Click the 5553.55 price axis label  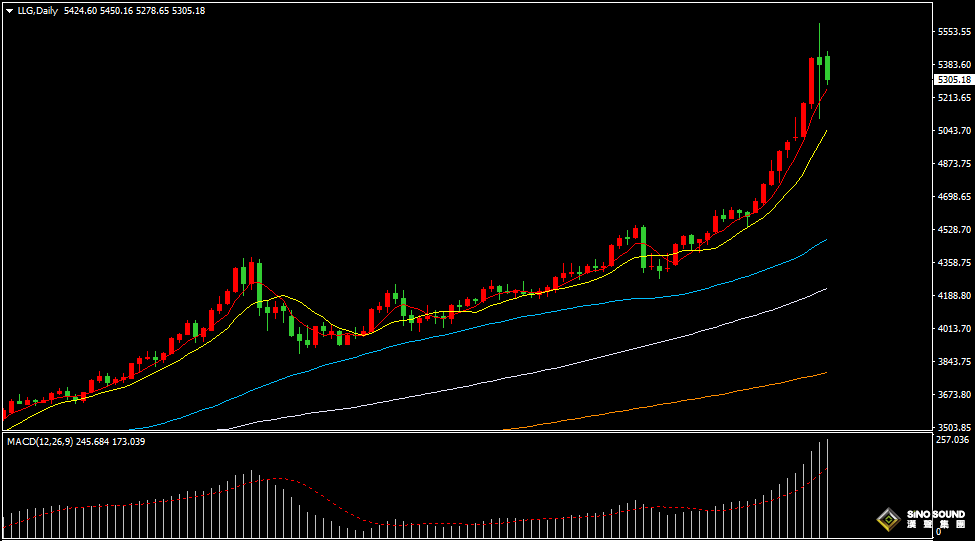(x=954, y=32)
